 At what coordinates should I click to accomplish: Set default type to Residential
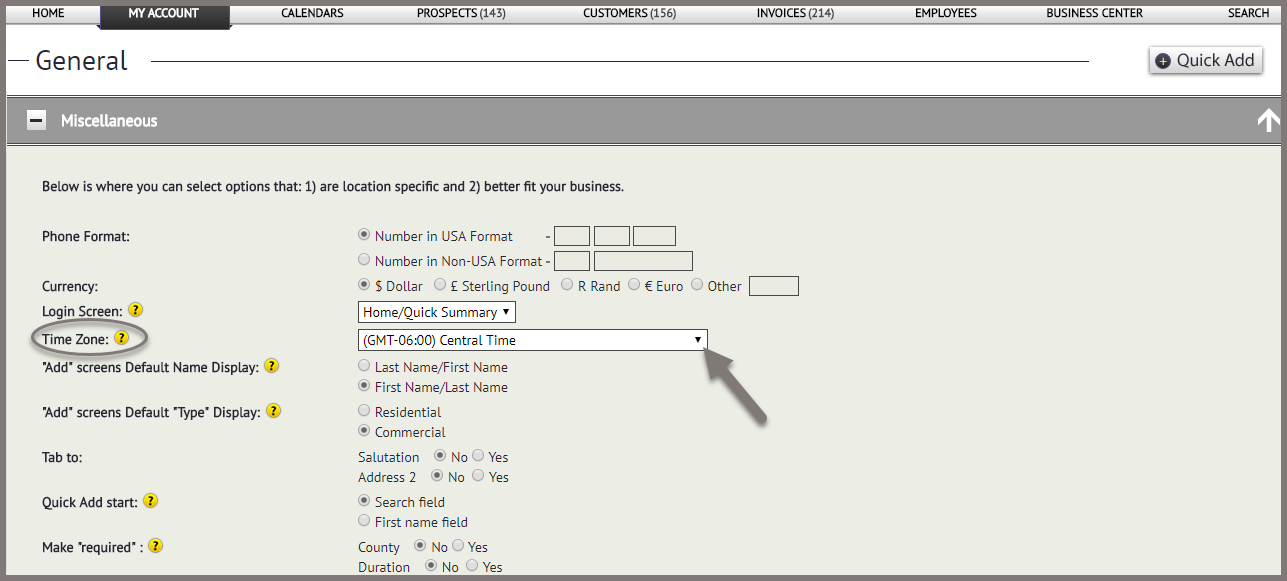click(x=364, y=411)
